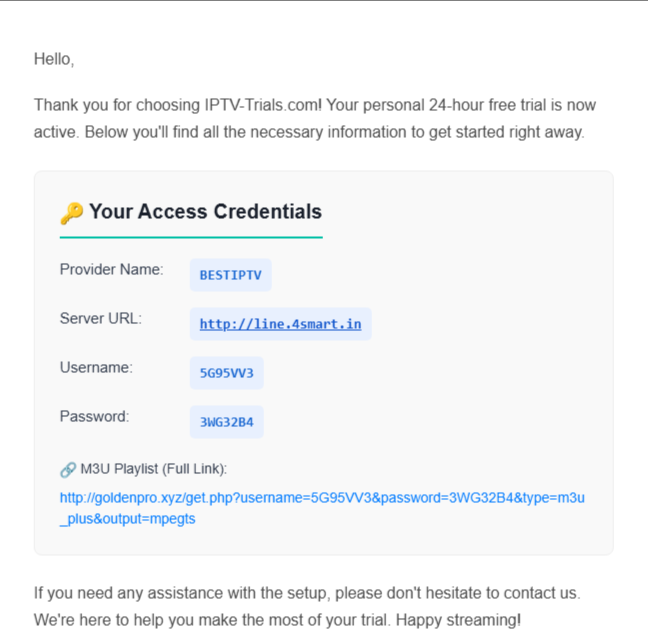Click the BESTIPTV provider name value

click(x=231, y=275)
